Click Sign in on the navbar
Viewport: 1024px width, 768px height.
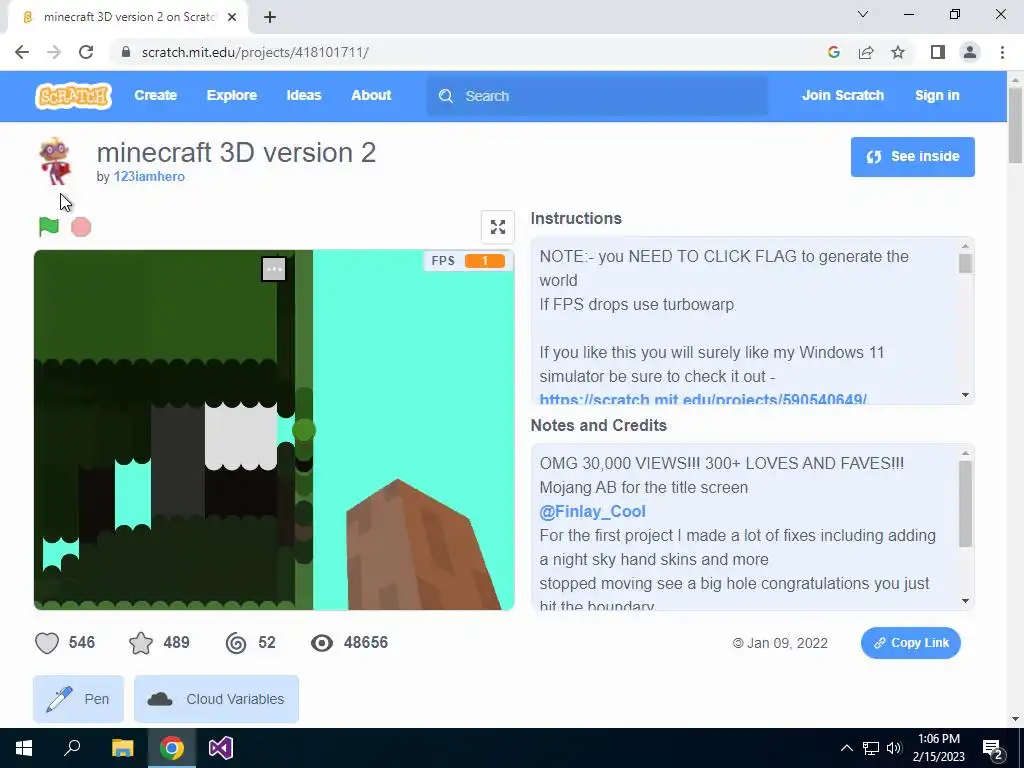pyautogui.click(x=937, y=95)
